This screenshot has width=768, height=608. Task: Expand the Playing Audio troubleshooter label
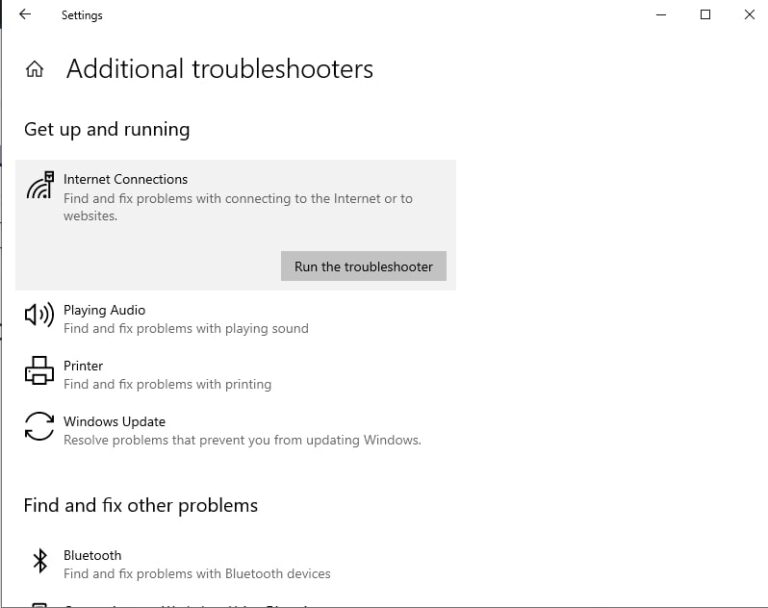(x=104, y=310)
